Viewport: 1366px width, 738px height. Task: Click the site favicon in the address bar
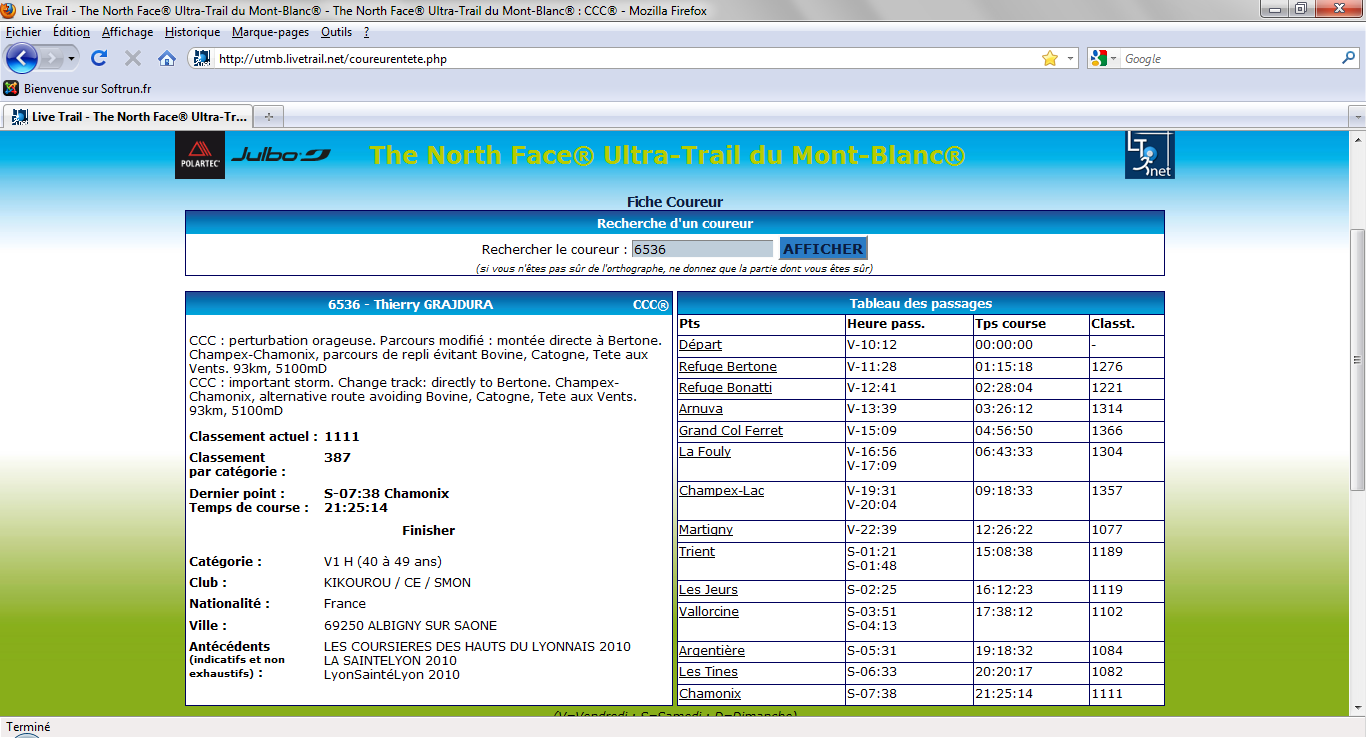point(202,59)
